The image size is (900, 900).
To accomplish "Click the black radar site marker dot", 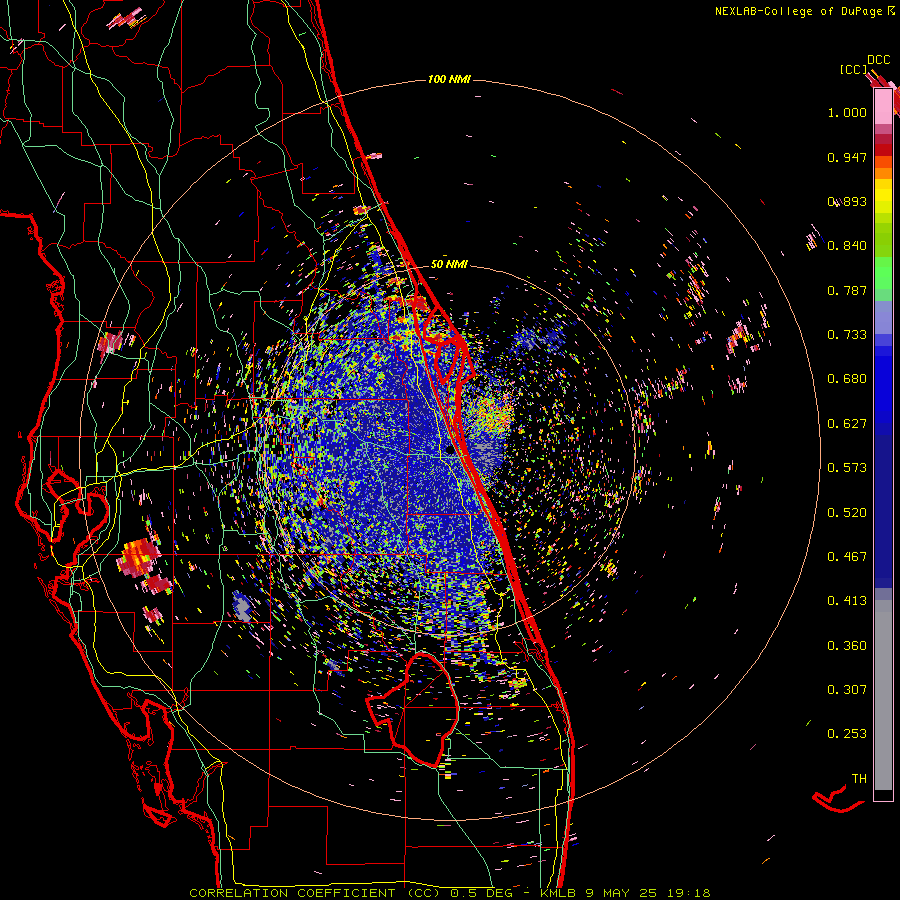I will point(449,451).
